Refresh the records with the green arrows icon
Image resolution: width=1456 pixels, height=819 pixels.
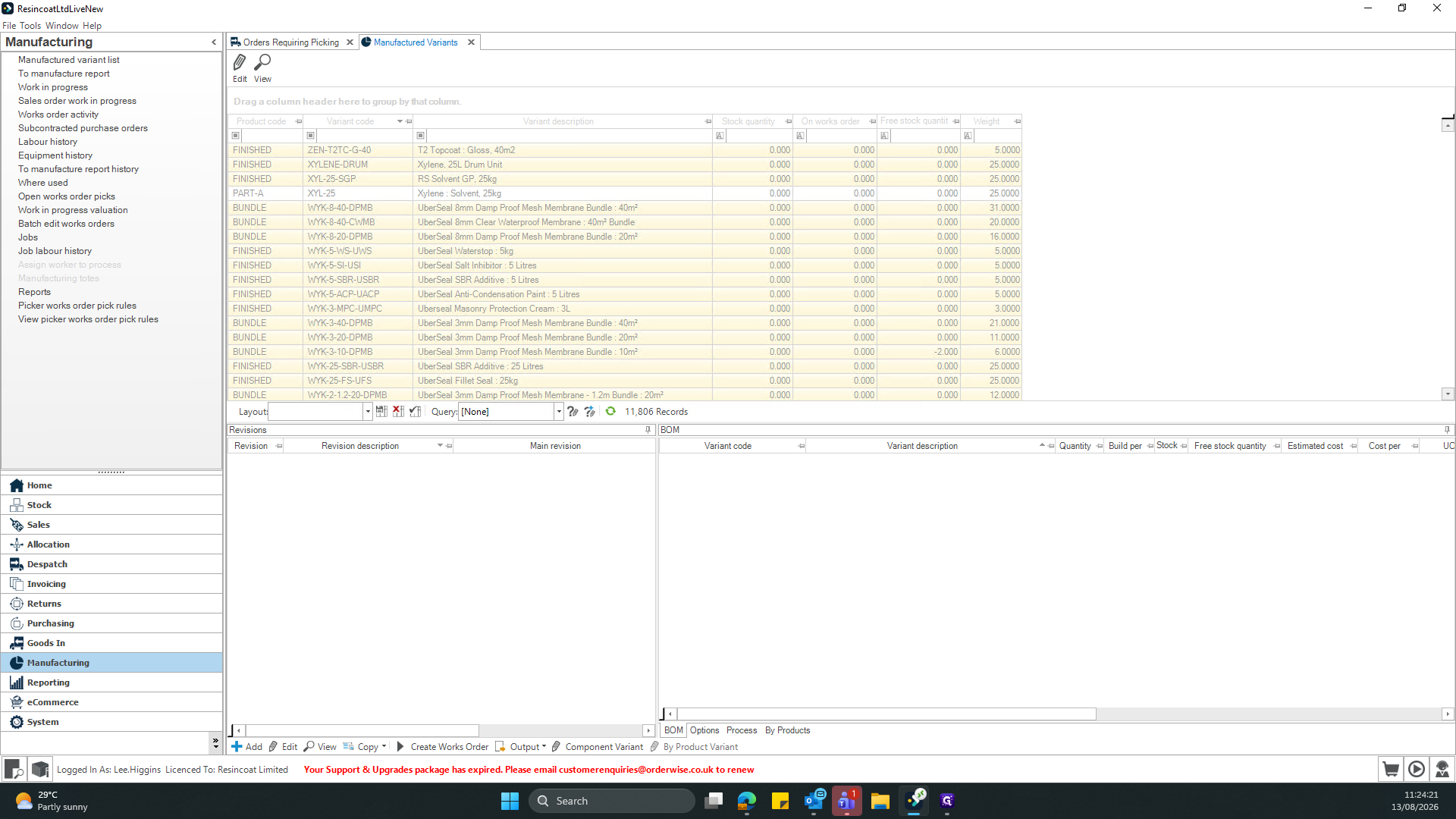pos(610,411)
